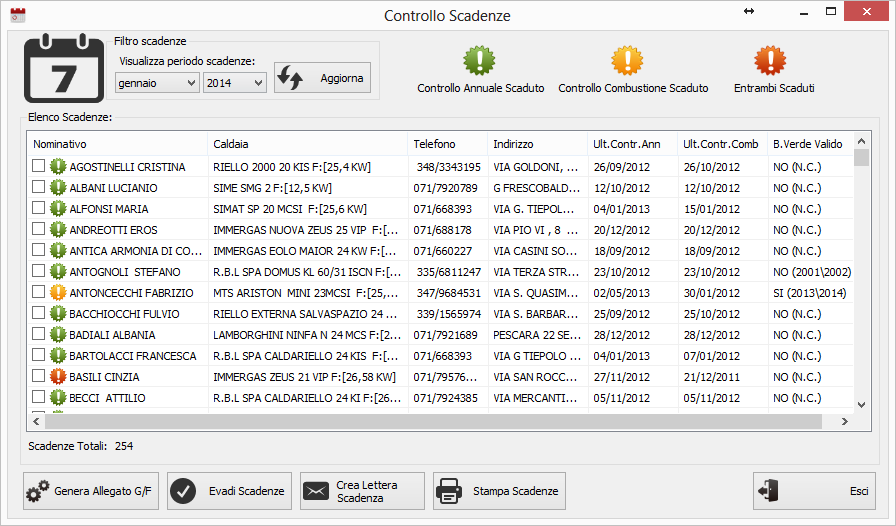
Task: Click status icon for ANTICA ARMONIA DI CO...
Action: point(58,250)
